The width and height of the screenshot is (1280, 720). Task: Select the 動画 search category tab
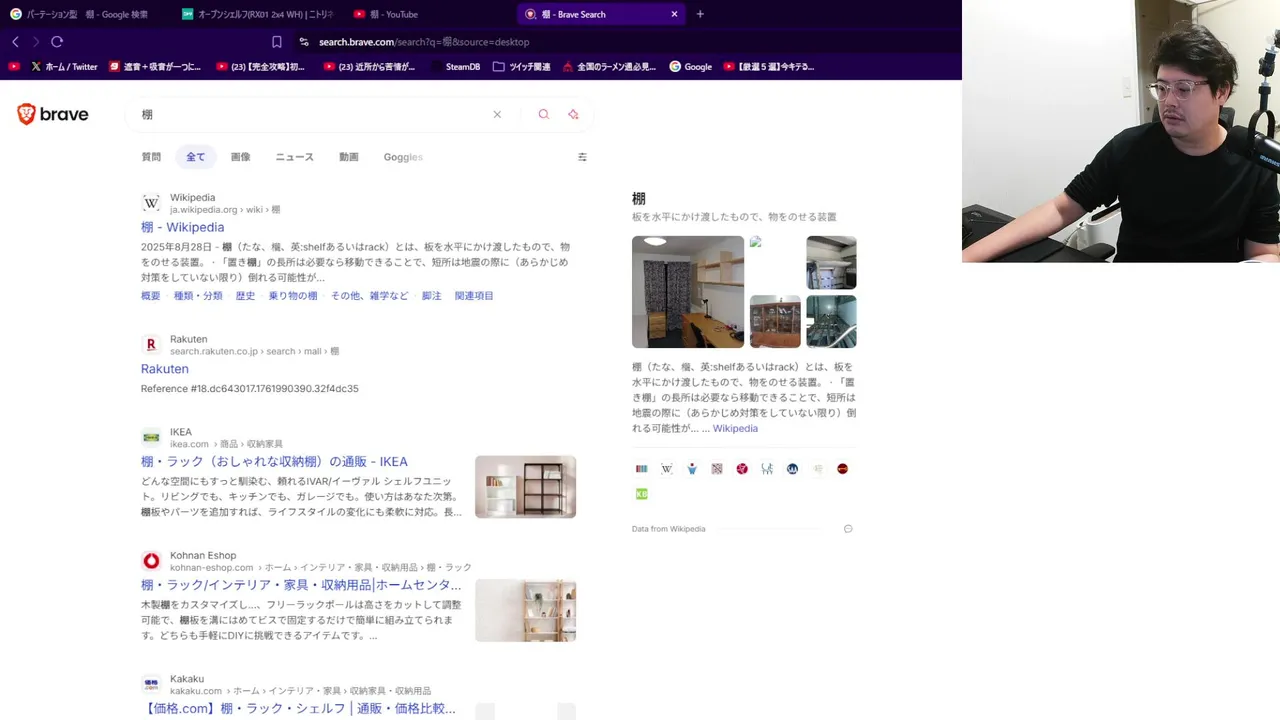[348, 157]
